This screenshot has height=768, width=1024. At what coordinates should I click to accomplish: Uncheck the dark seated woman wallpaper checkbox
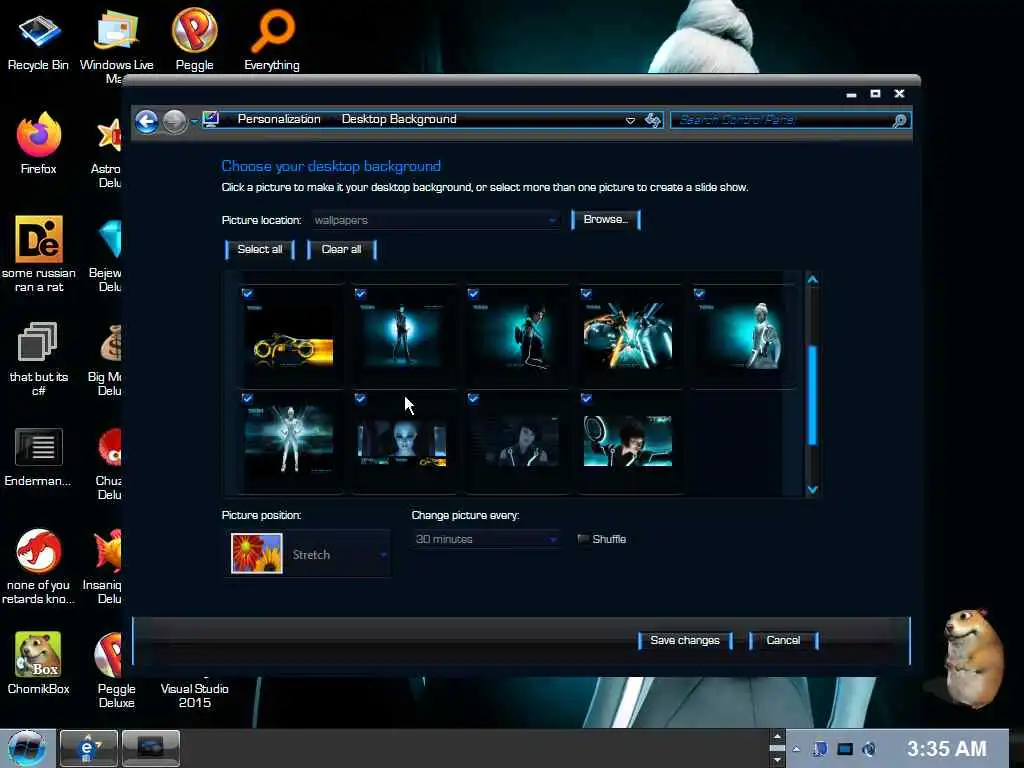point(473,398)
